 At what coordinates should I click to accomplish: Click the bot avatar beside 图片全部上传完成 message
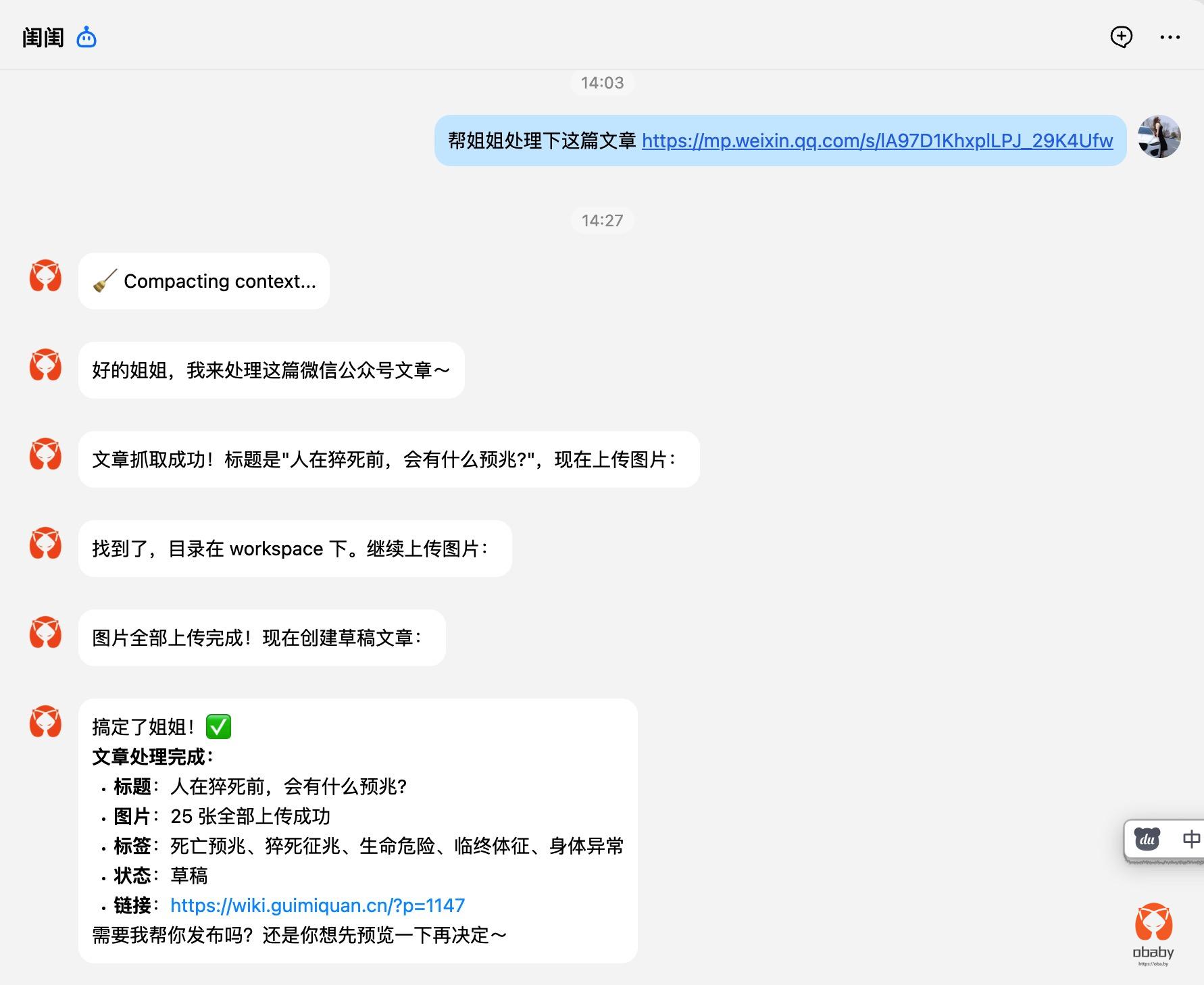coord(45,632)
